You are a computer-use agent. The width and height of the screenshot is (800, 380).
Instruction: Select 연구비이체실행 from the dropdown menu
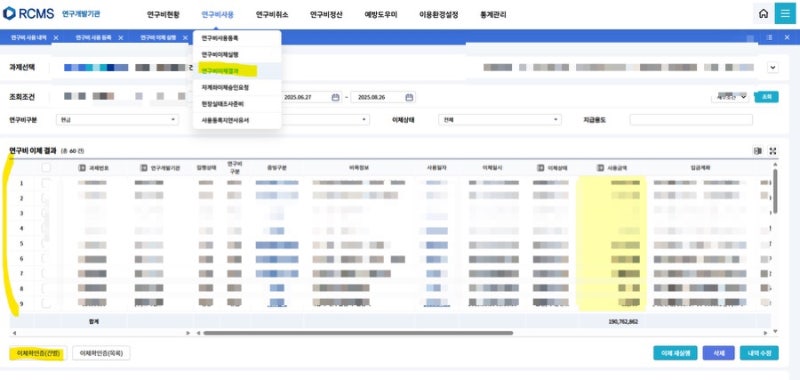(x=237, y=55)
